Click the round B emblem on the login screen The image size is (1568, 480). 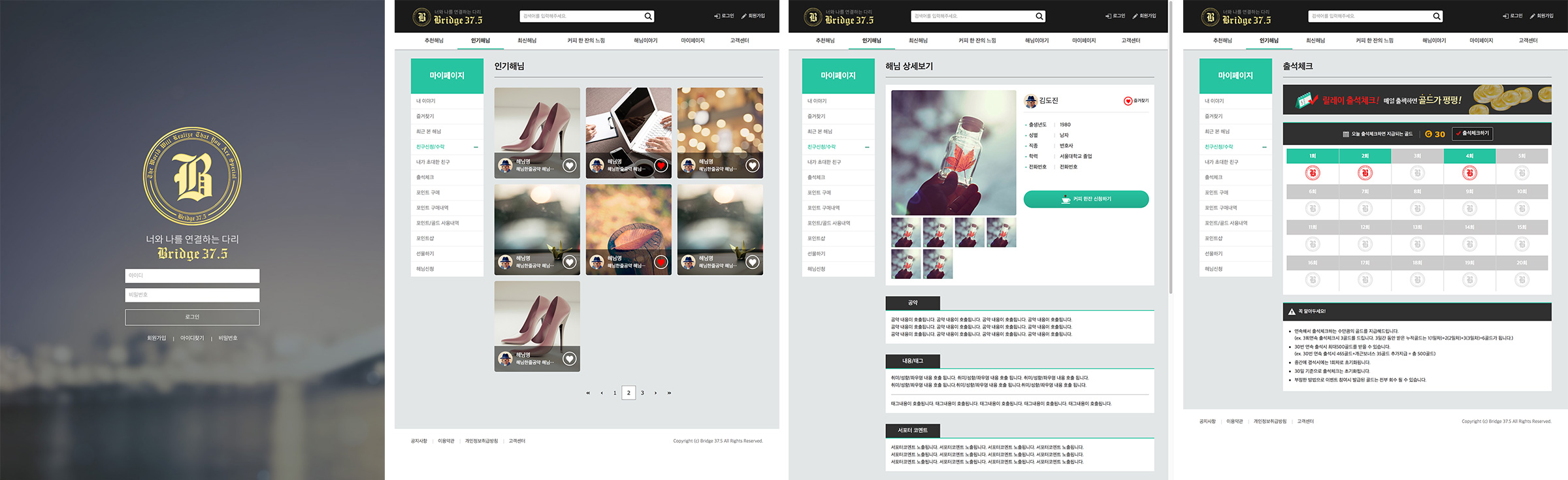point(192,176)
